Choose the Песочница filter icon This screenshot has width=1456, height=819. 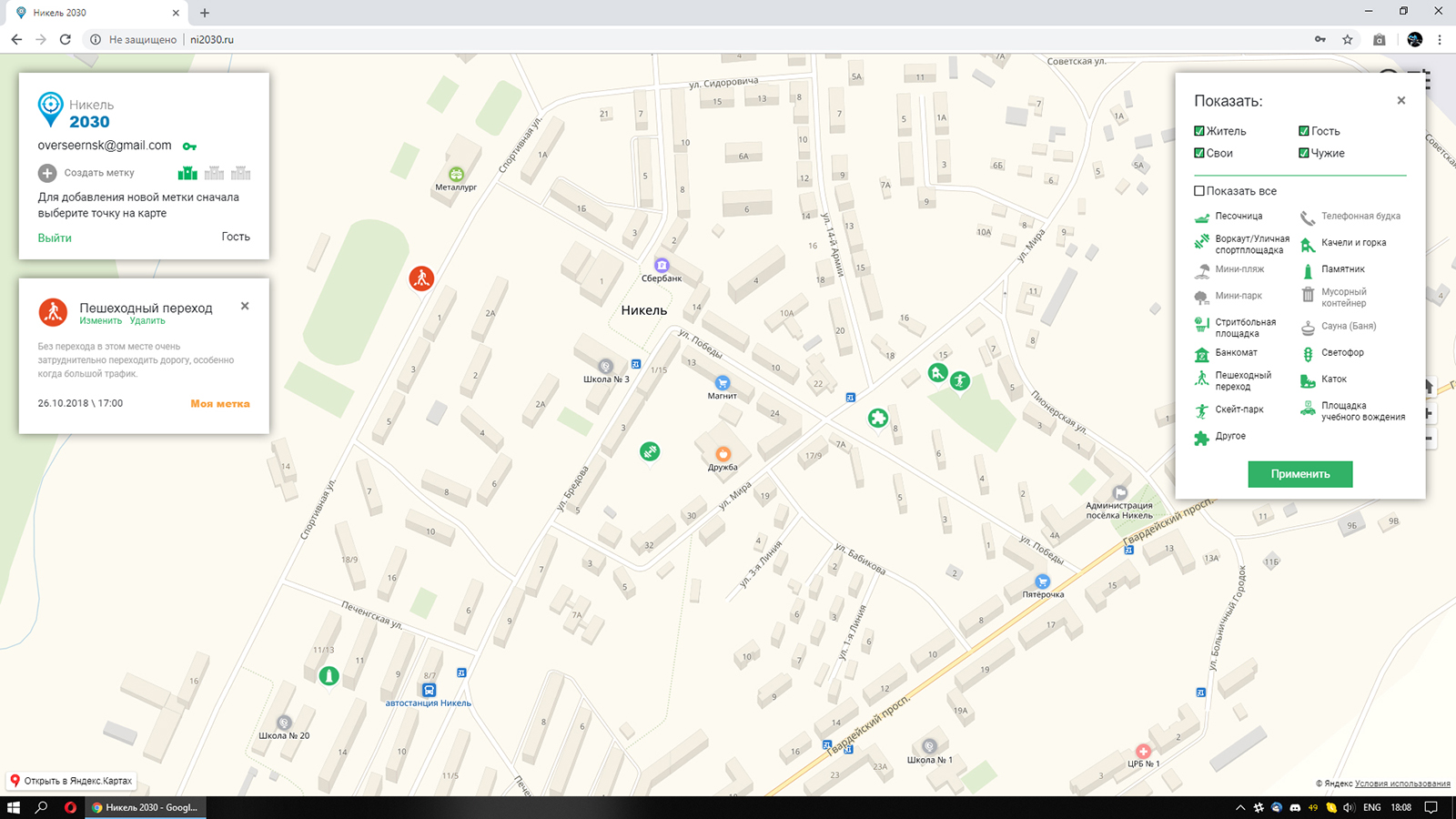click(1202, 217)
